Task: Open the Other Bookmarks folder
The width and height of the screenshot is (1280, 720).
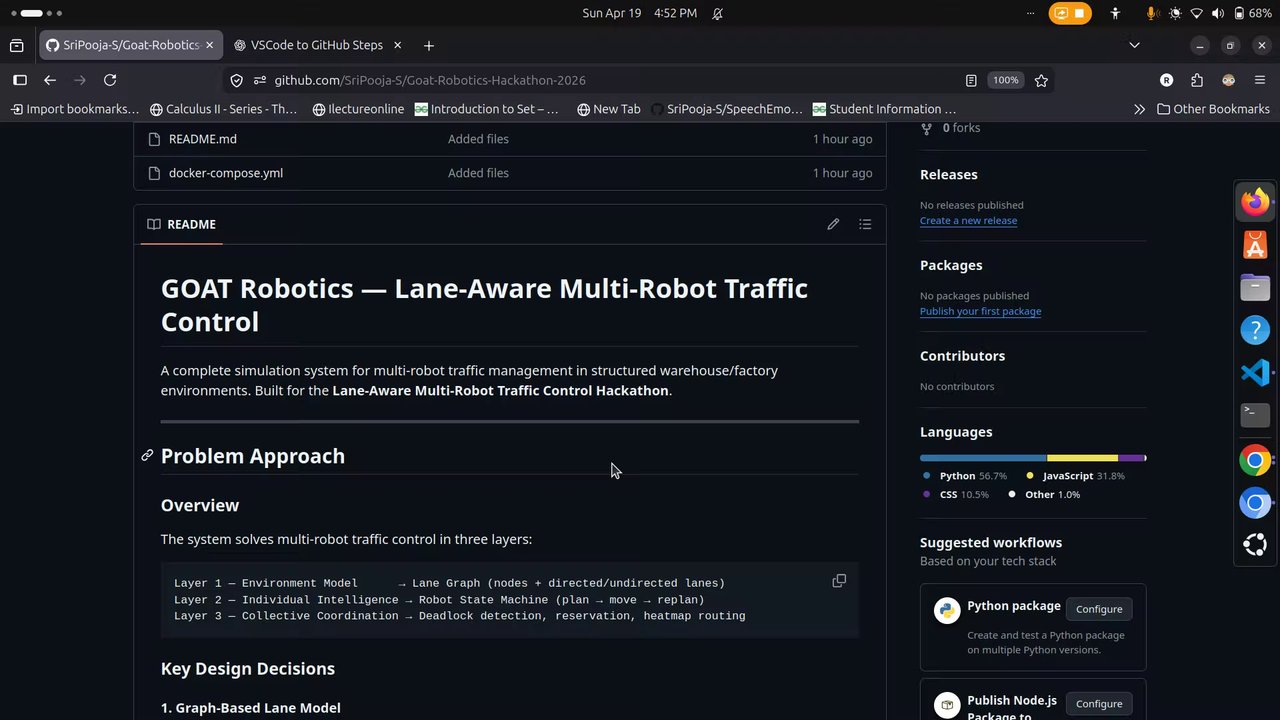Action: point(1213,109)
